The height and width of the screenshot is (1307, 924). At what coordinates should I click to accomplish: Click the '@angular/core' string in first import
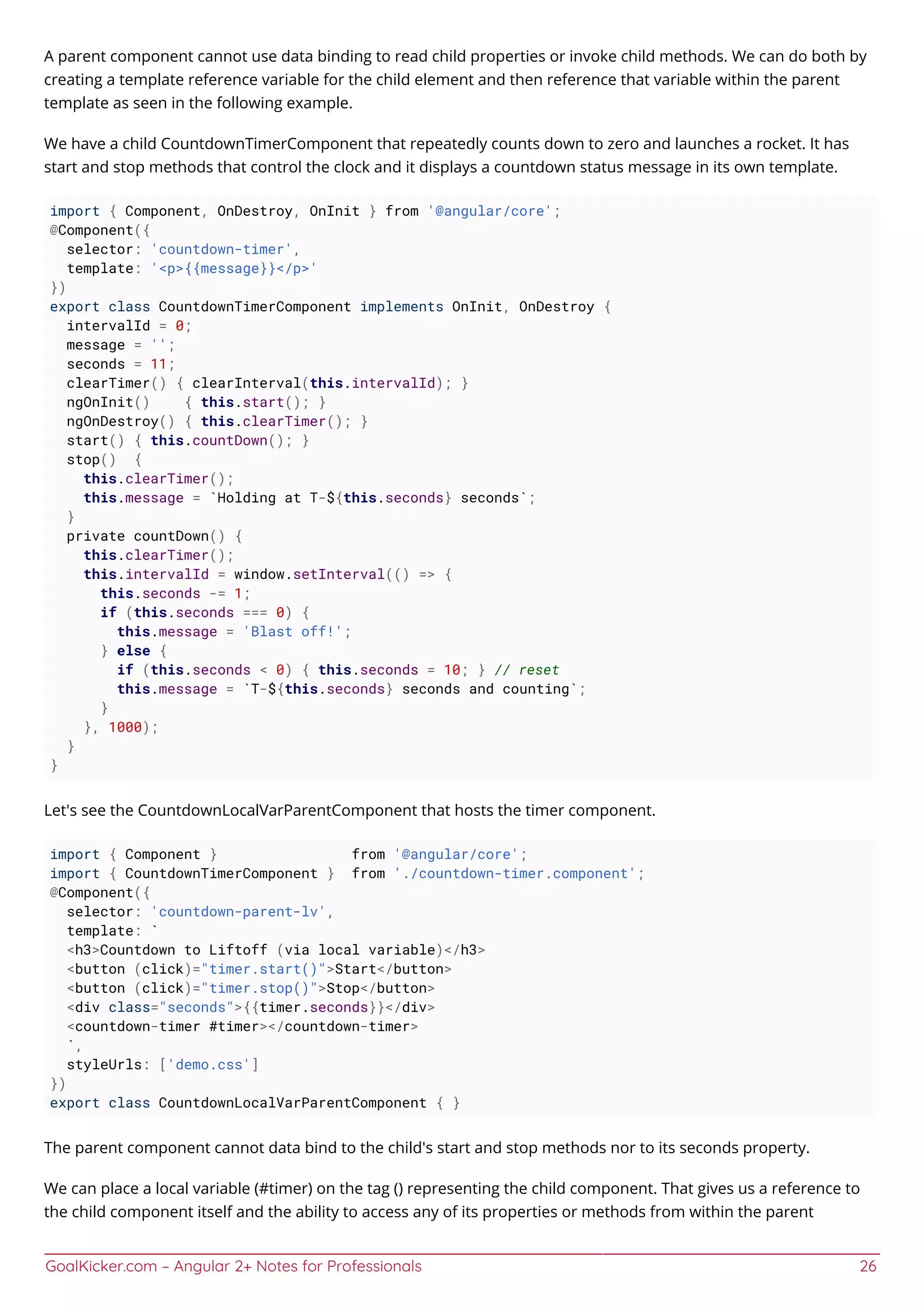pos(490,211)
